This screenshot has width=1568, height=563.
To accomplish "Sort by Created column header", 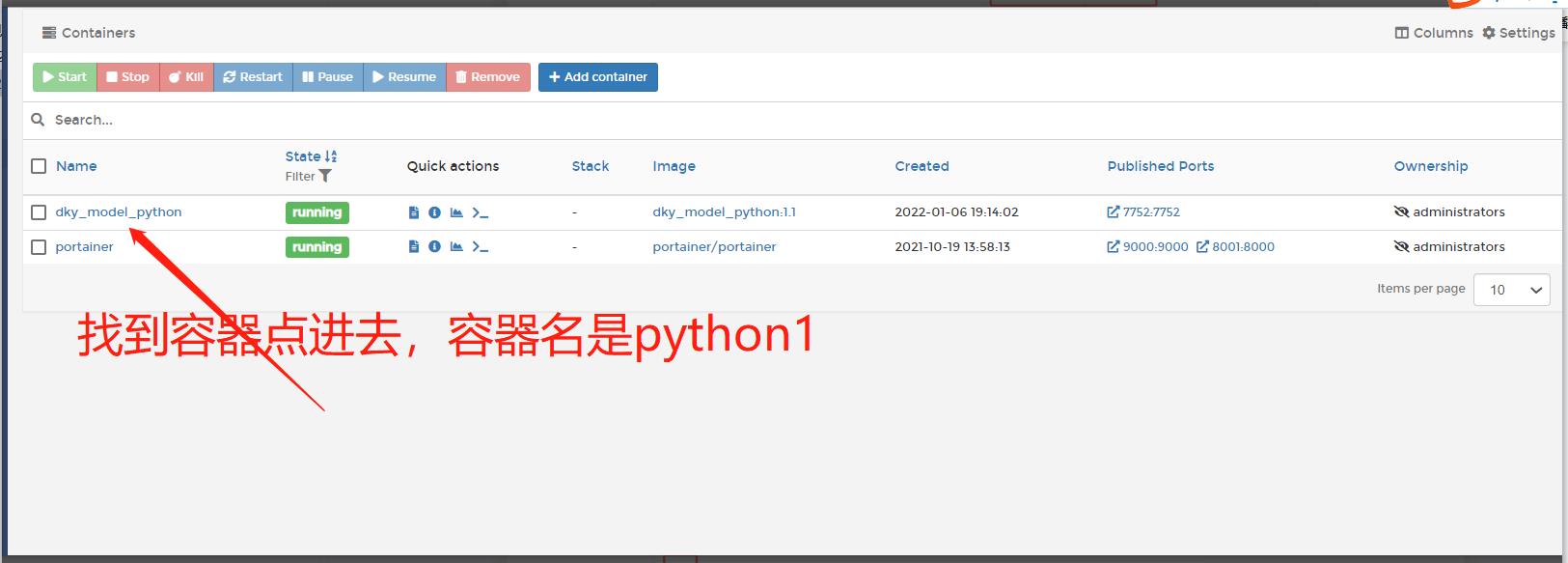I will (x=922, y=166).
